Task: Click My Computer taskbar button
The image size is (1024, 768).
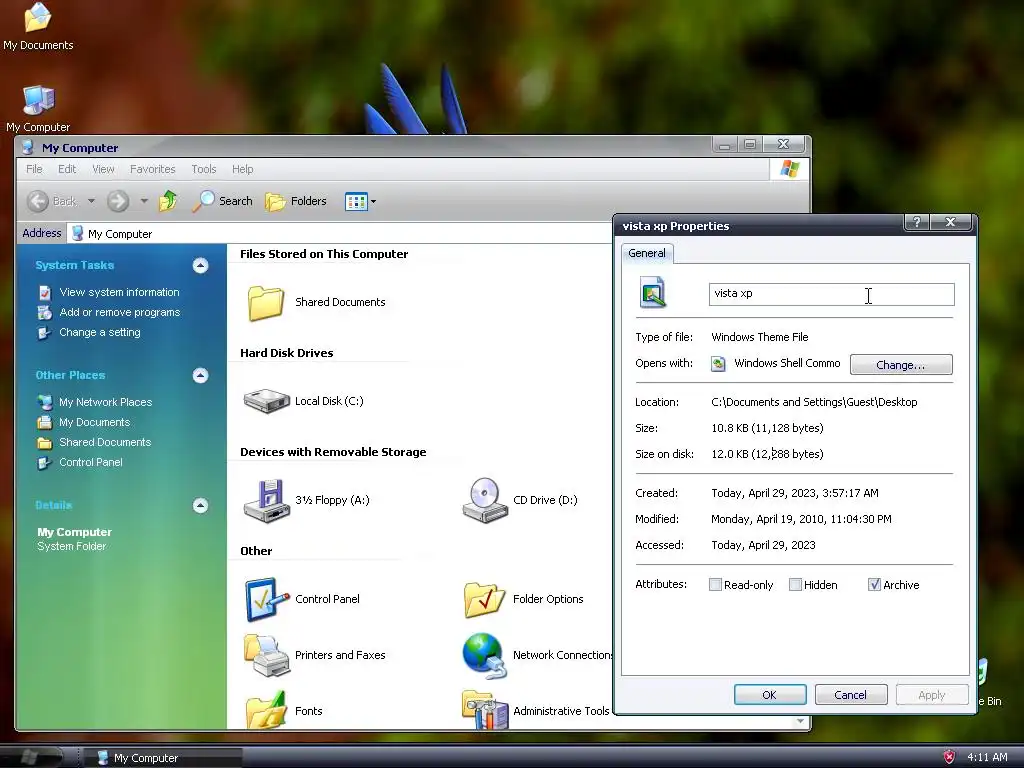Action: pos(163,758)
